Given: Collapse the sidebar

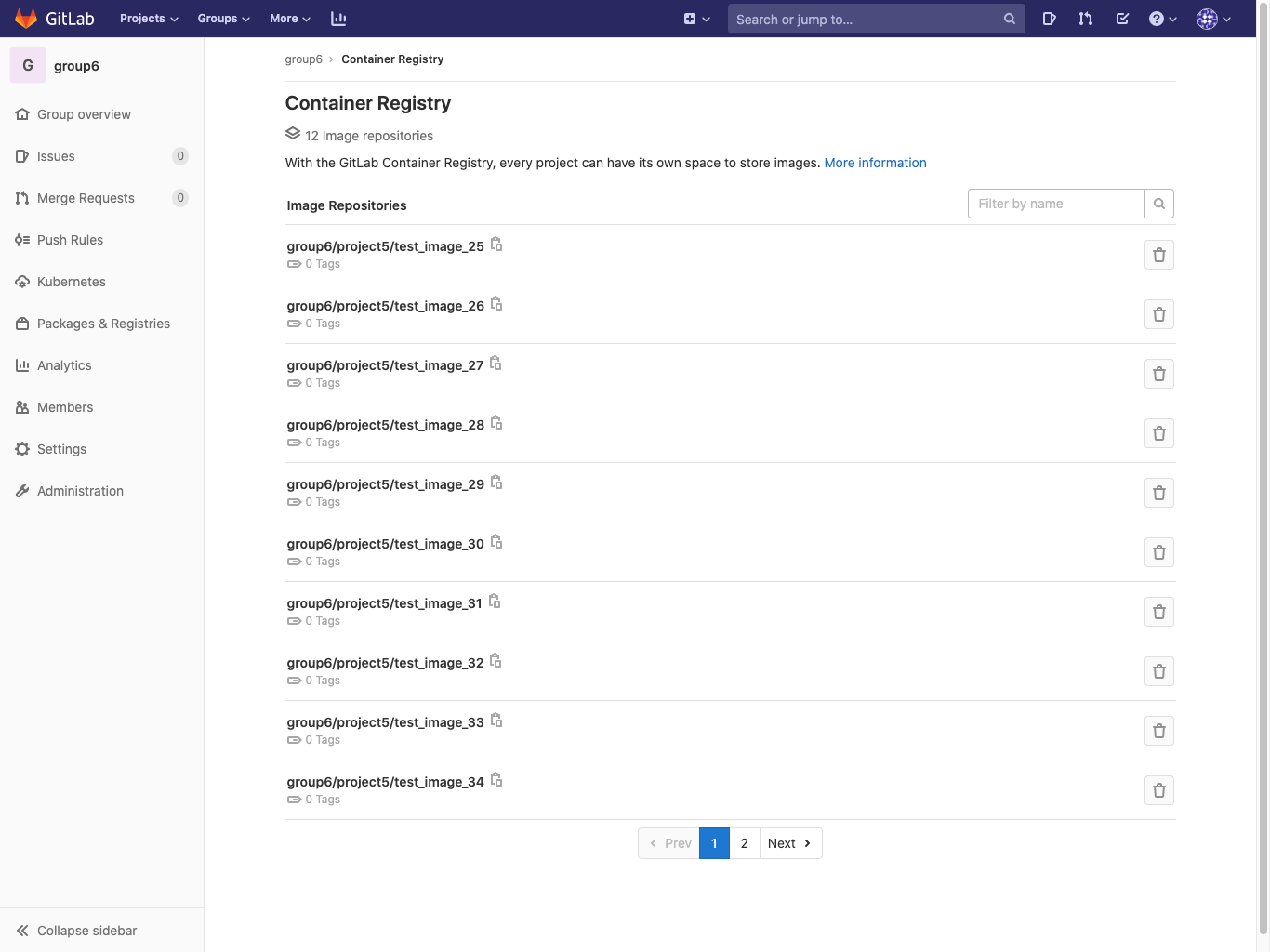Looking at the screenshot, I should (x=86, y=931).
